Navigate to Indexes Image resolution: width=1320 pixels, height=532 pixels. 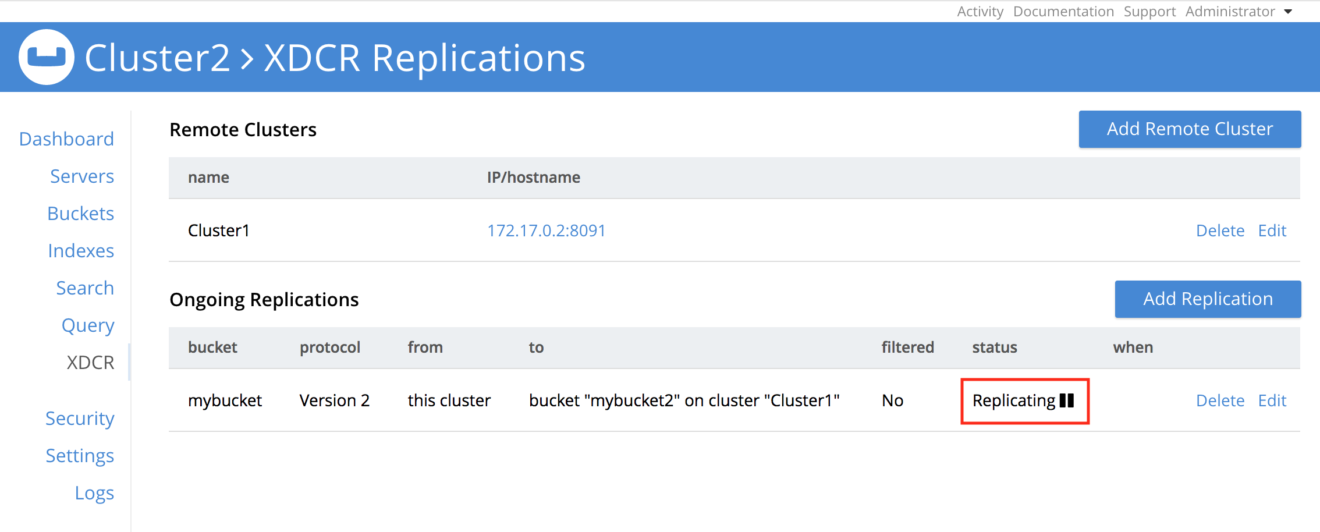point(81,251)
